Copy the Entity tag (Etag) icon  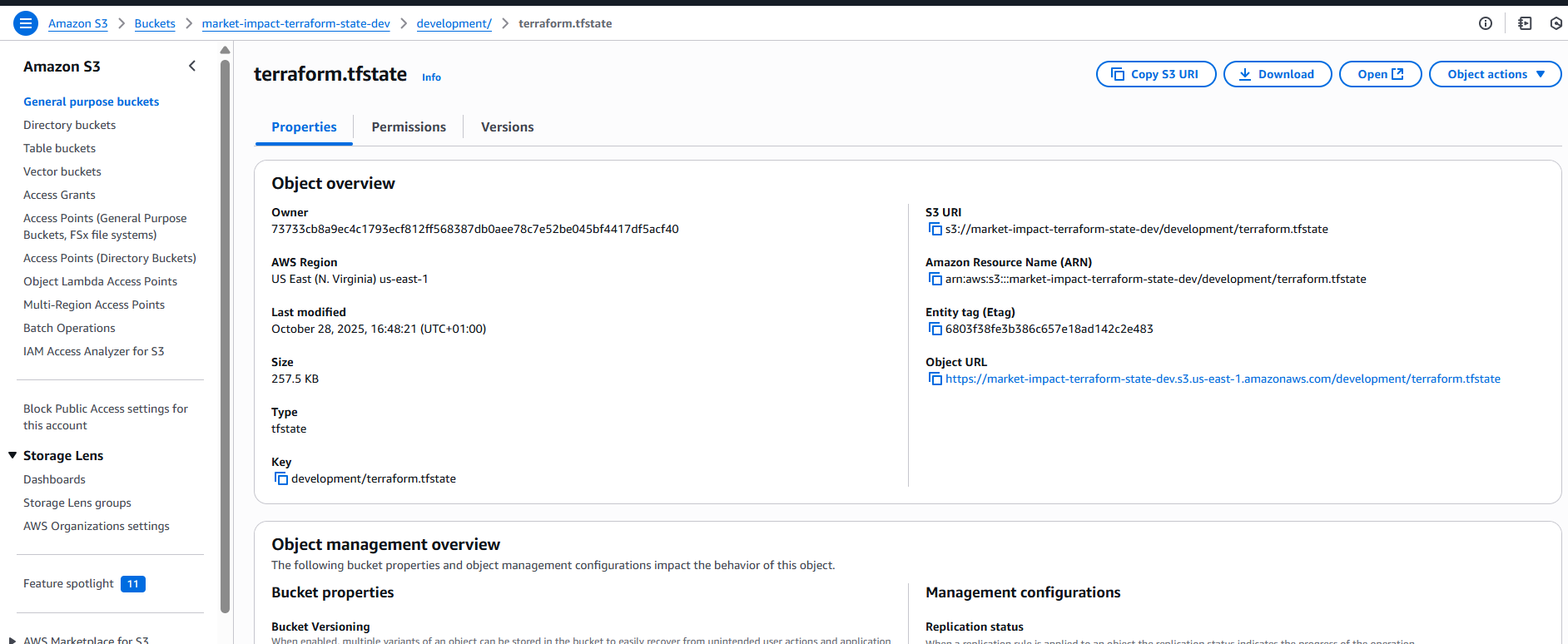click(x=935, y=329)
